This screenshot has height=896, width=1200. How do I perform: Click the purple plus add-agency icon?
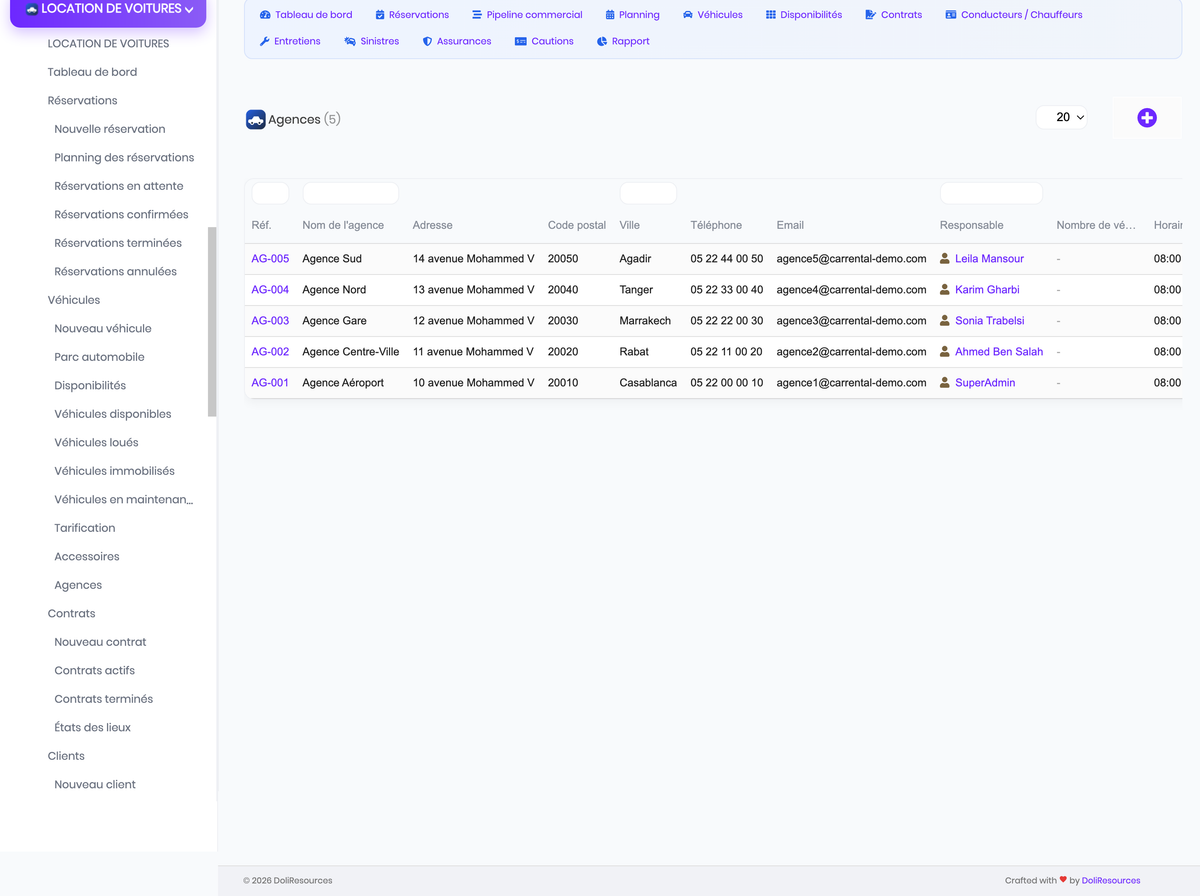pyautogui.click(x=1147, y=118)
